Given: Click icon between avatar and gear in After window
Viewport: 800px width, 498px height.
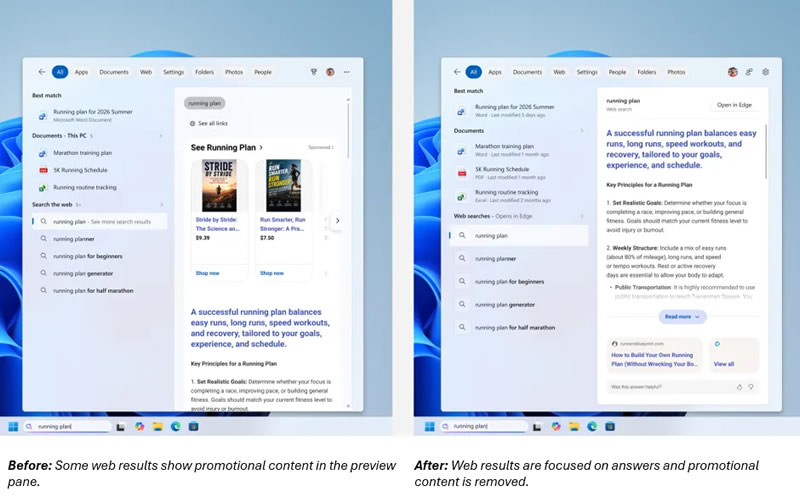Looking at the screenshot, I should 749,72.
